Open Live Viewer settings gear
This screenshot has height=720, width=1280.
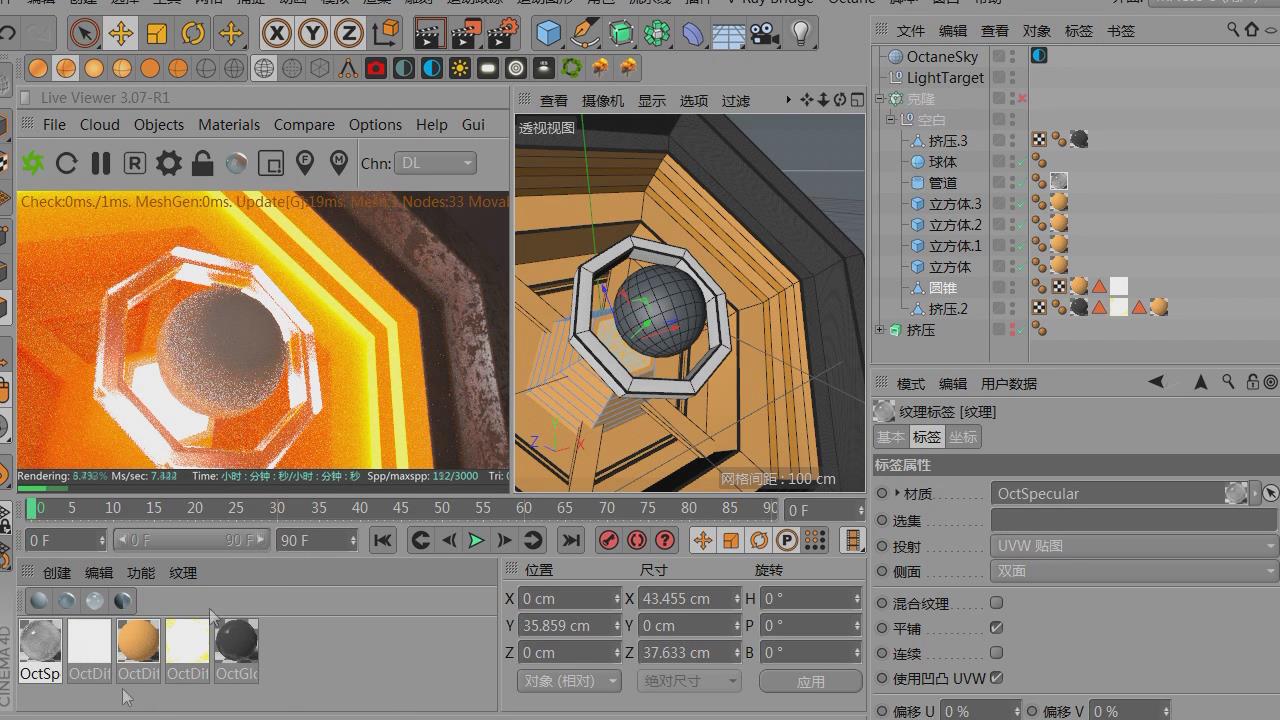pos(169,163)
